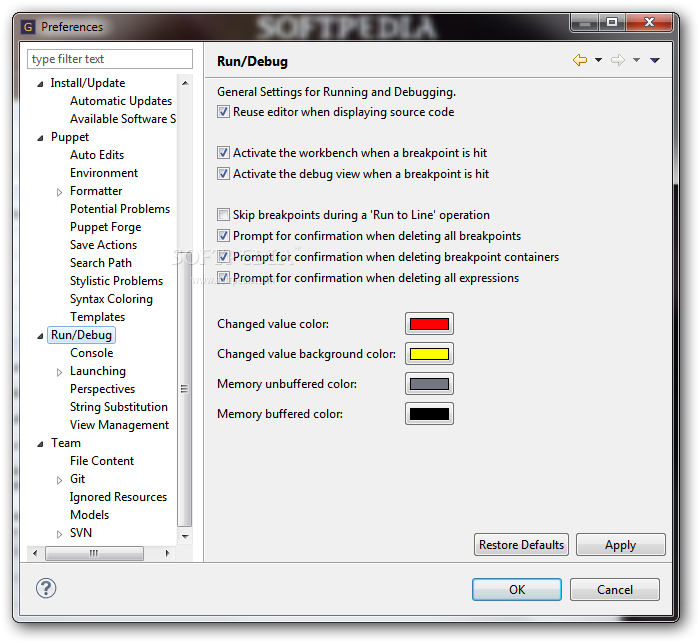The height and width of the screenshot is (643, 700).
Task: Click the forward navigation arrow icon
Action: tap(618, 60)
